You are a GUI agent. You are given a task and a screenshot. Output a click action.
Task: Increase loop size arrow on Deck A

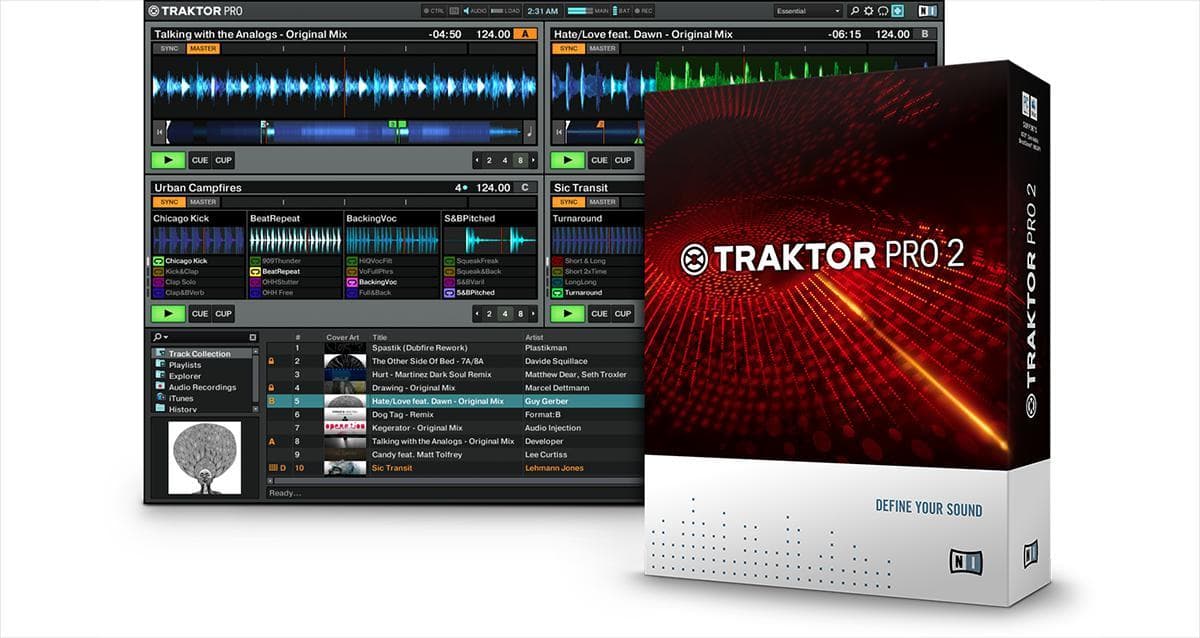click(x=532, y=160)
